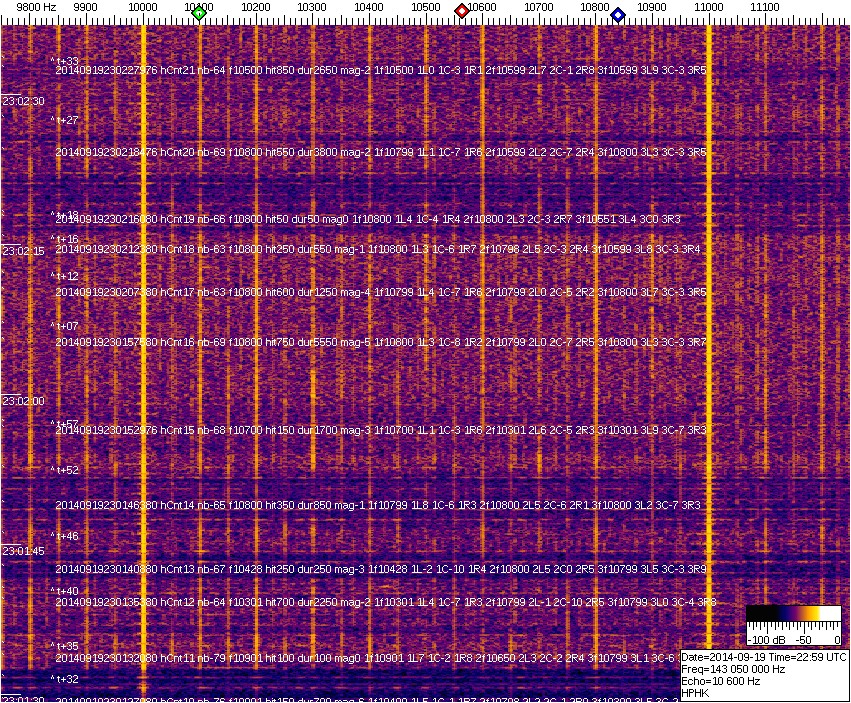Click the t+33 event marker
Screen dimensions: 851x703
pos(66,61)
